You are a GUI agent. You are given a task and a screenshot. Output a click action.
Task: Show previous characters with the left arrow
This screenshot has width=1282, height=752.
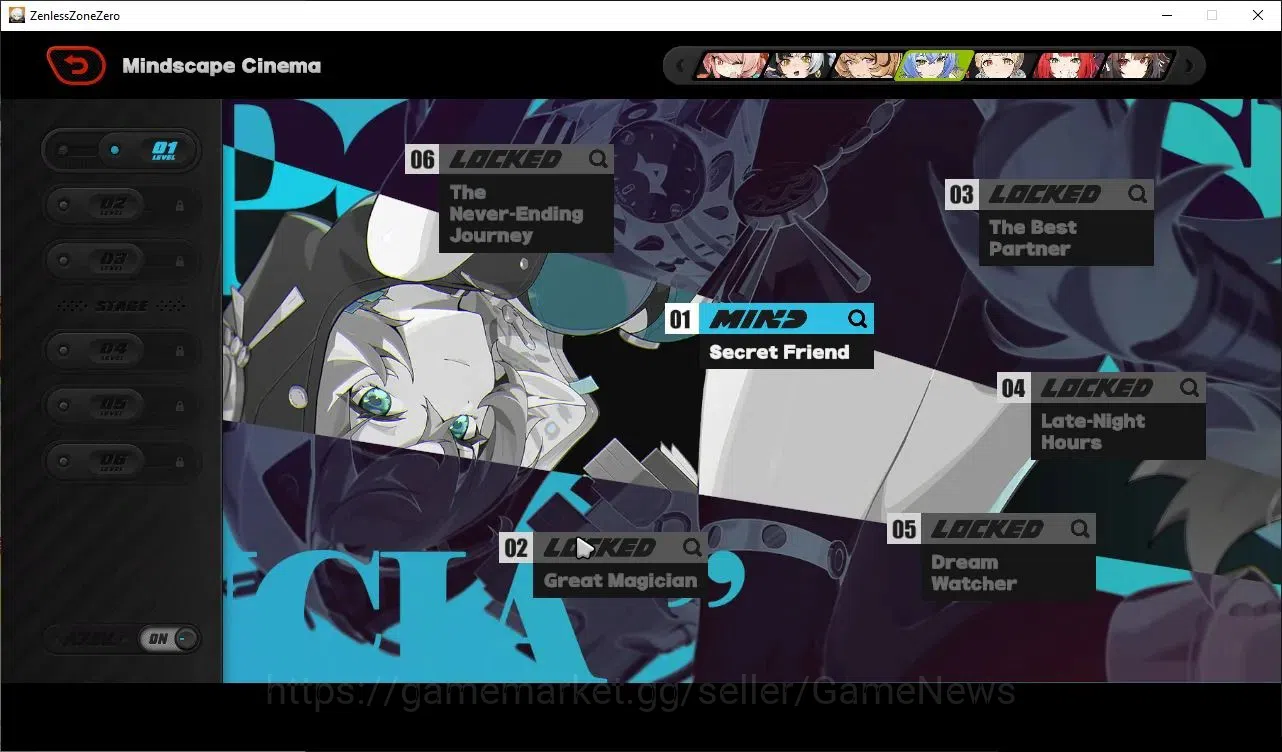681,66
